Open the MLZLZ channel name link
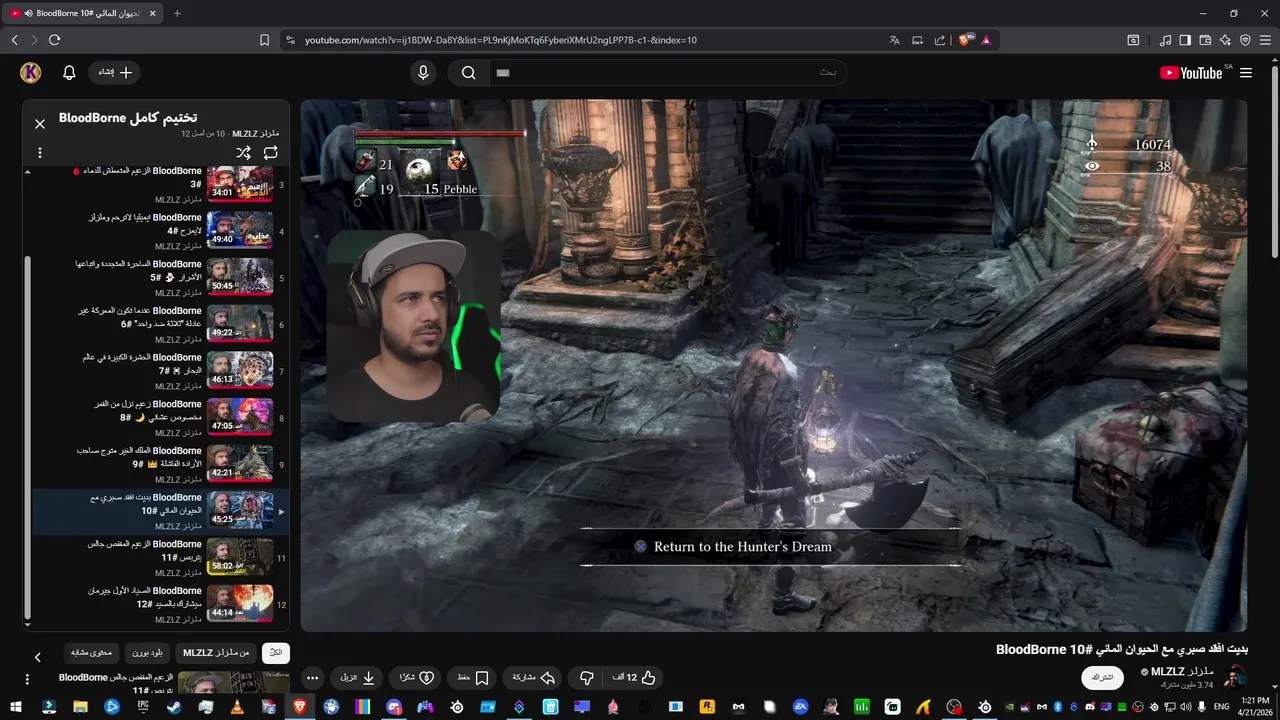The image size is (1280, 720). click(1182, 671)
